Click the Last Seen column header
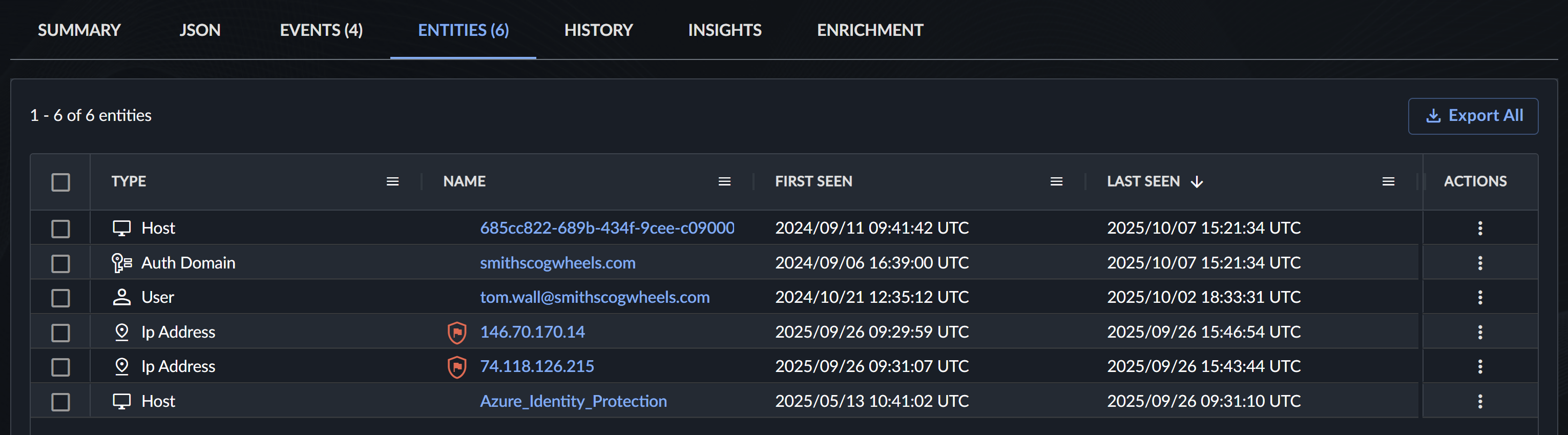The image size is (1568, 435). pyautogui.click(x=1142, y=181)
